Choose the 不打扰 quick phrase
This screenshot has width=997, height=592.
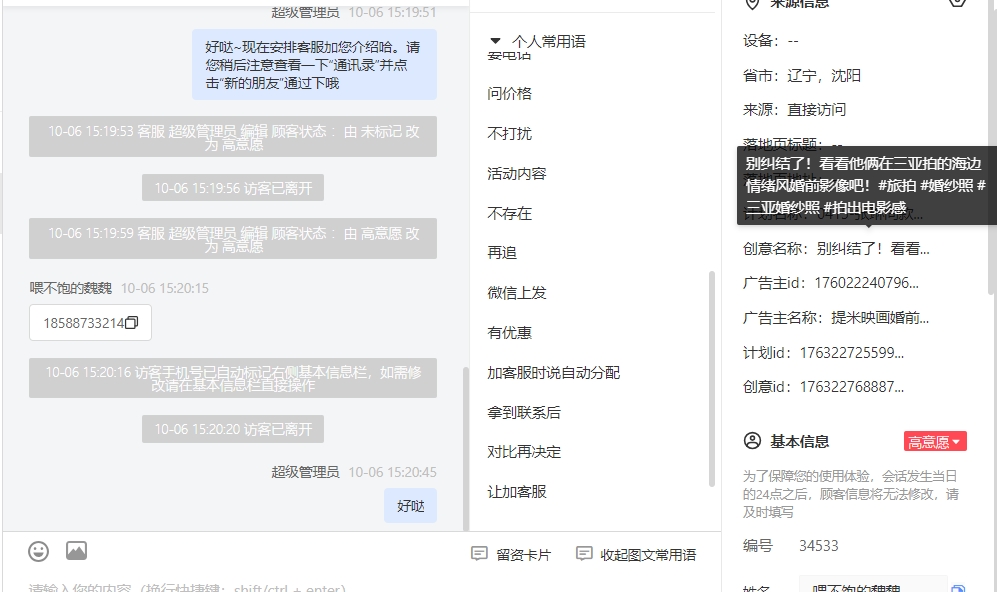pos(509,134)
